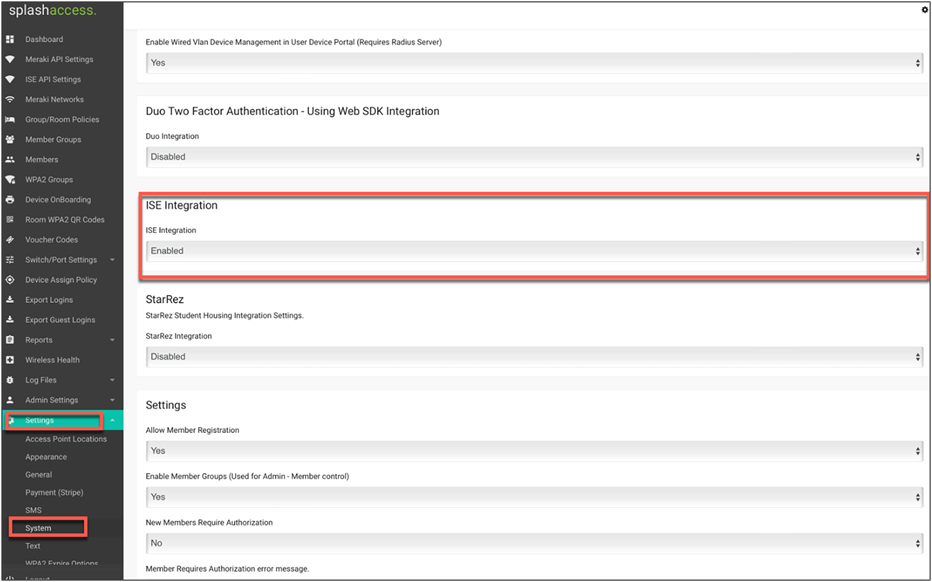932x582 pixels.
Task: Go to Access Point Locations submenu
Action: tap(66, 439)
